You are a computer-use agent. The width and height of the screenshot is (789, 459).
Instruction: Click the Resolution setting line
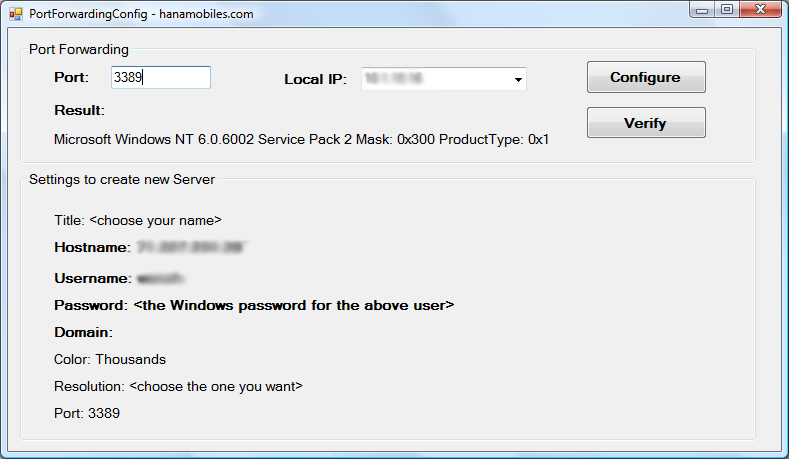(178, 387)
